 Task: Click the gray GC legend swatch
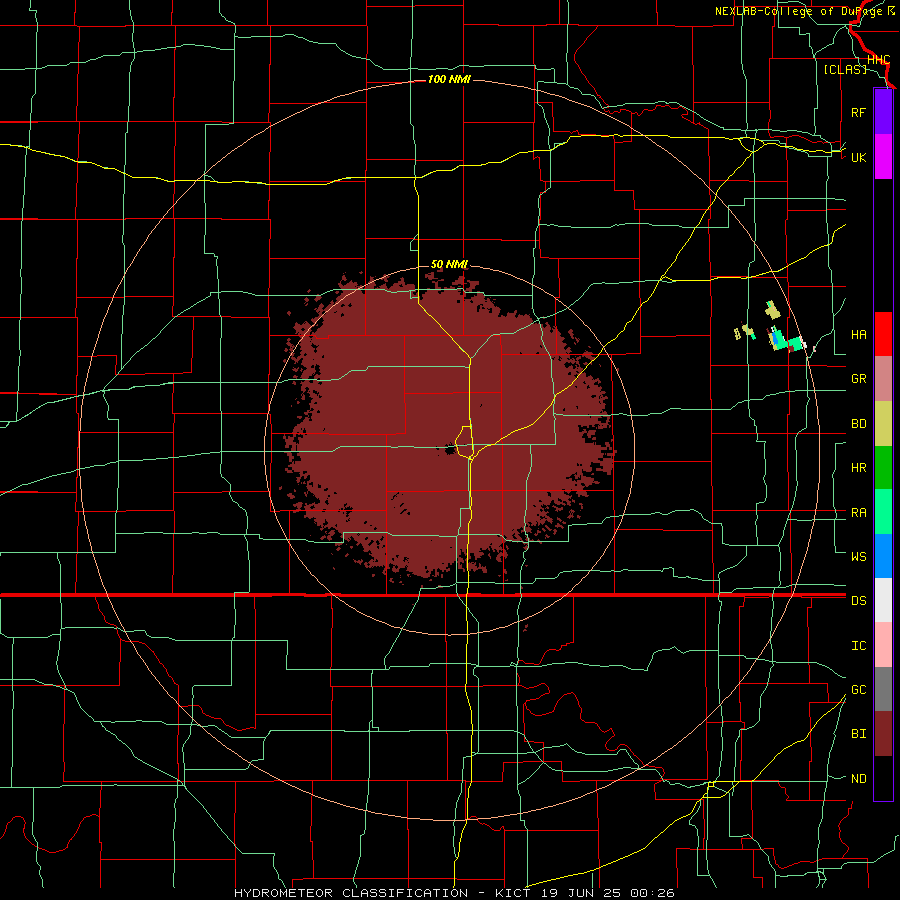tap(883, 689)
